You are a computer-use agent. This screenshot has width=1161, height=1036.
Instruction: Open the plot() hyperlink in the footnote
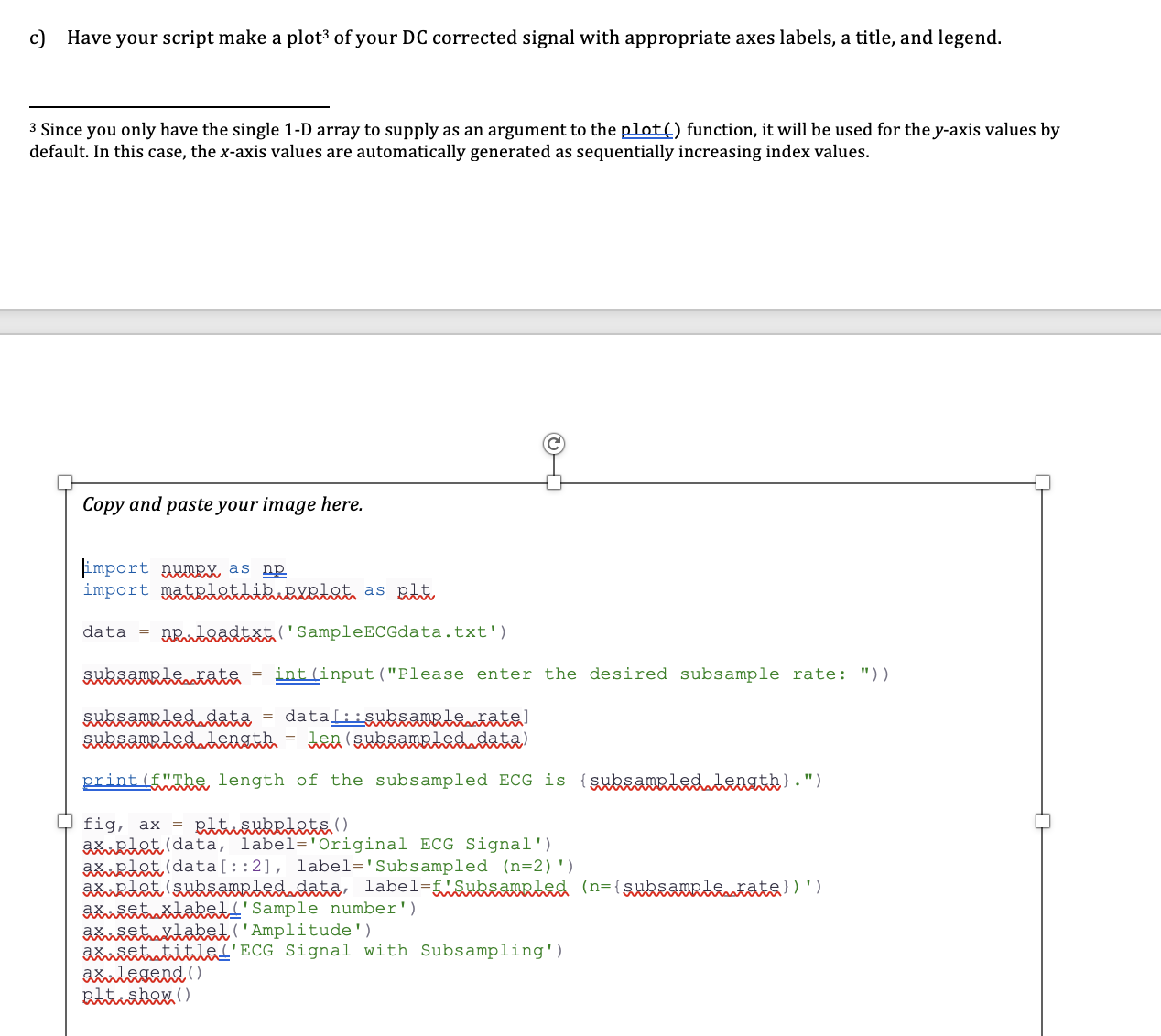click(646, 129)
